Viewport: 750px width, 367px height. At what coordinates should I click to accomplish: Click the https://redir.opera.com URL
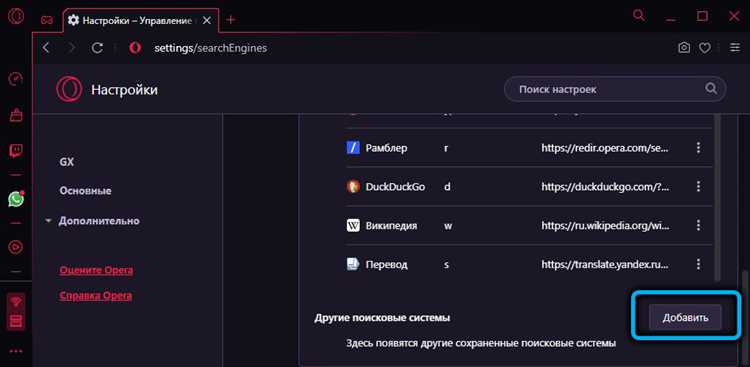point(605,148)
